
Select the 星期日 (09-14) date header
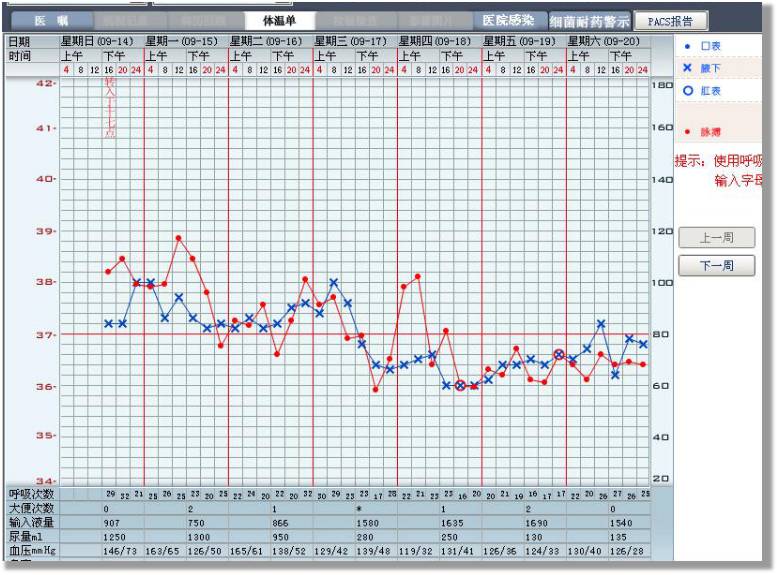tap(100, 41)
